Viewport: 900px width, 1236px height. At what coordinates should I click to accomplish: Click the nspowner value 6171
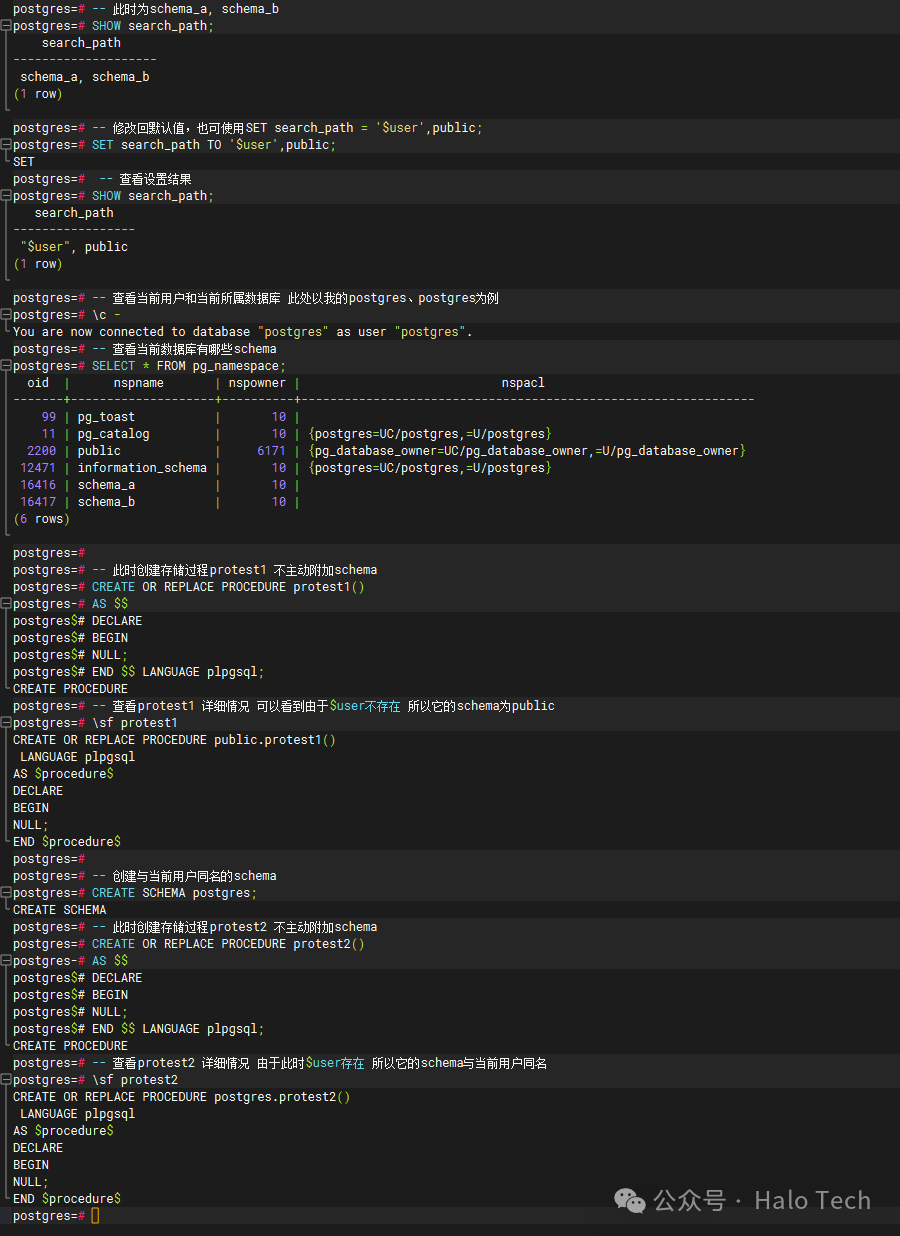tap(272, 451)
